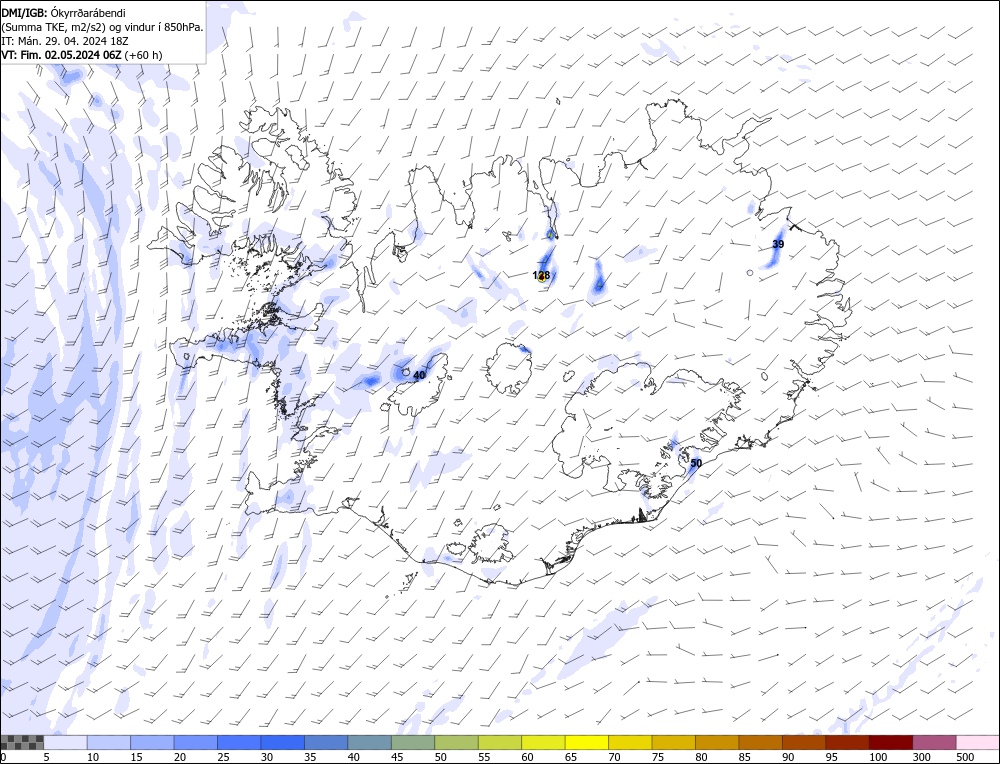Pick the legend swatch between 25 and 30
The image size is (1000, 764).
pyautogui.click(x=239, y=742)
